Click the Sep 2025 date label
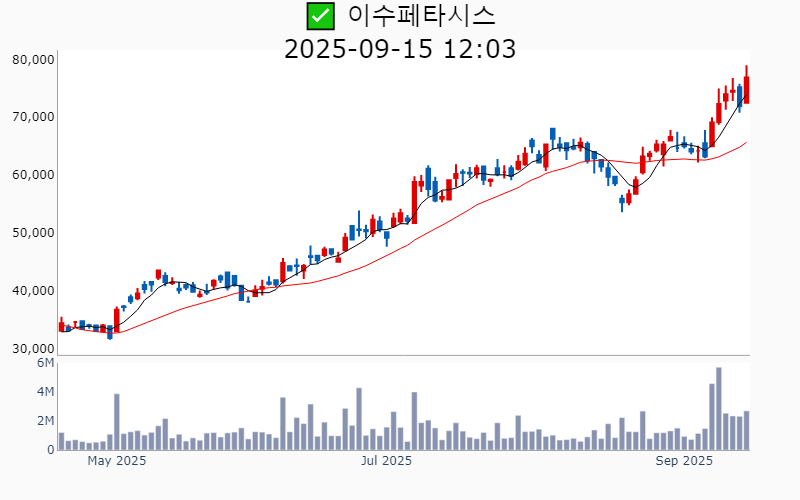This screenshot has width=800, height=500. (x=684, y=461)
